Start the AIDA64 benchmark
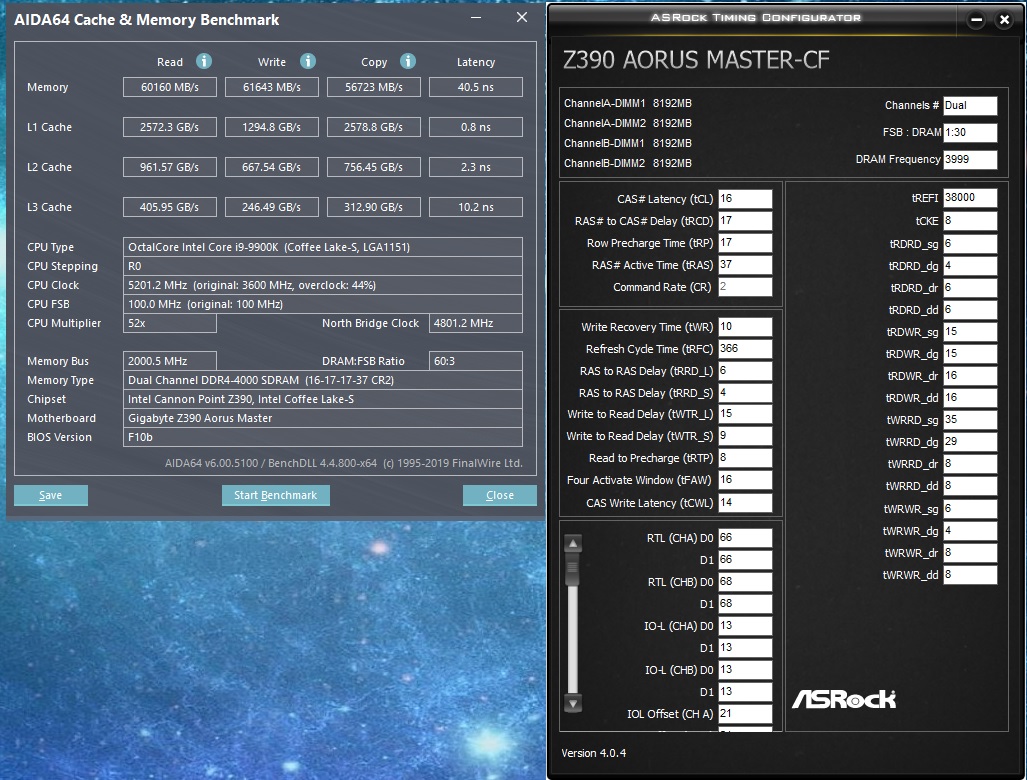1027x780 pixels. pos(276,495)
